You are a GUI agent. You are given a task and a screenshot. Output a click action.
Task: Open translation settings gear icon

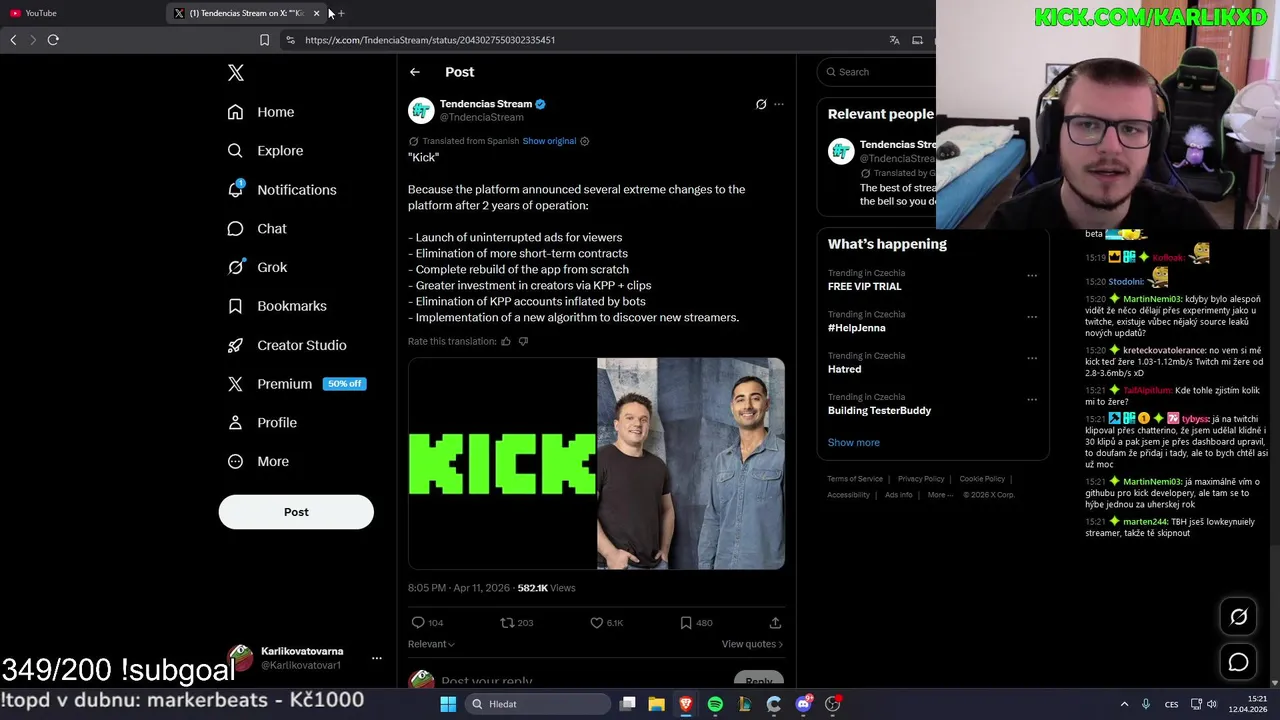585,141
